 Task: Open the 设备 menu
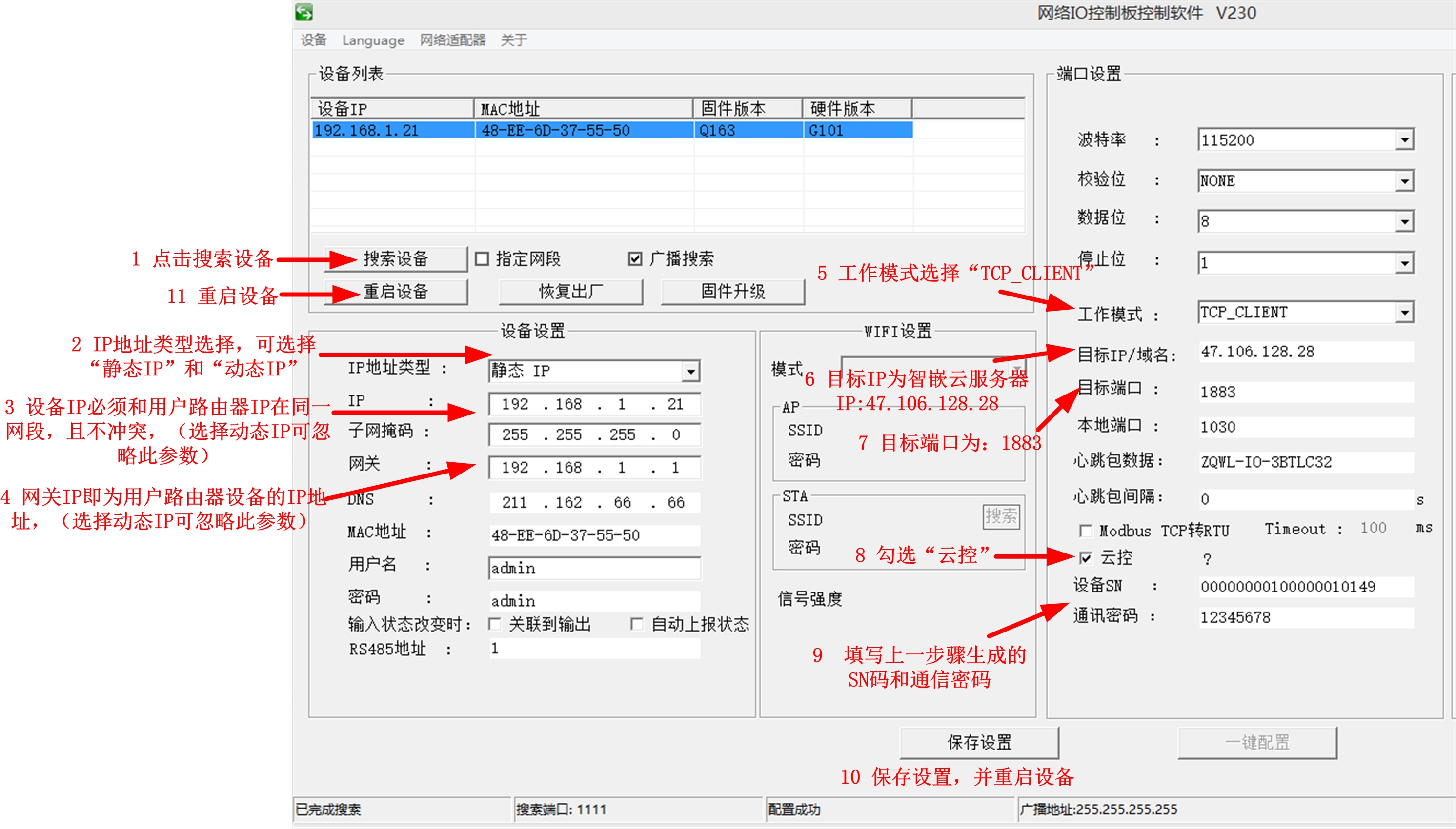[314, 40]
